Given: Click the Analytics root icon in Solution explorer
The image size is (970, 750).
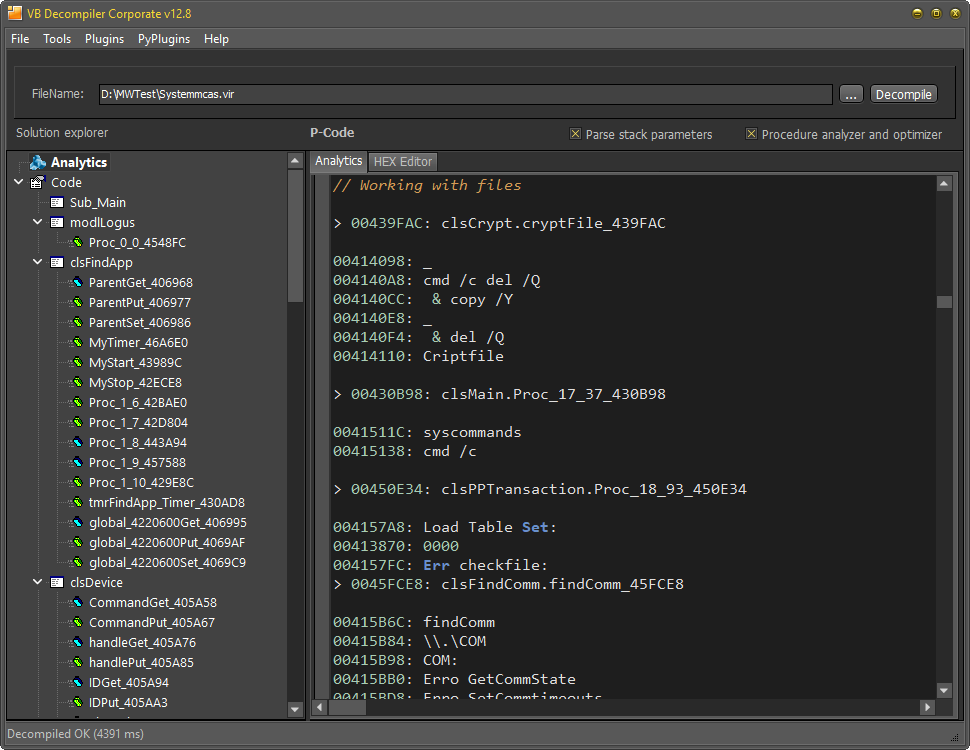Looking at the screenshot, I should 36,162.
